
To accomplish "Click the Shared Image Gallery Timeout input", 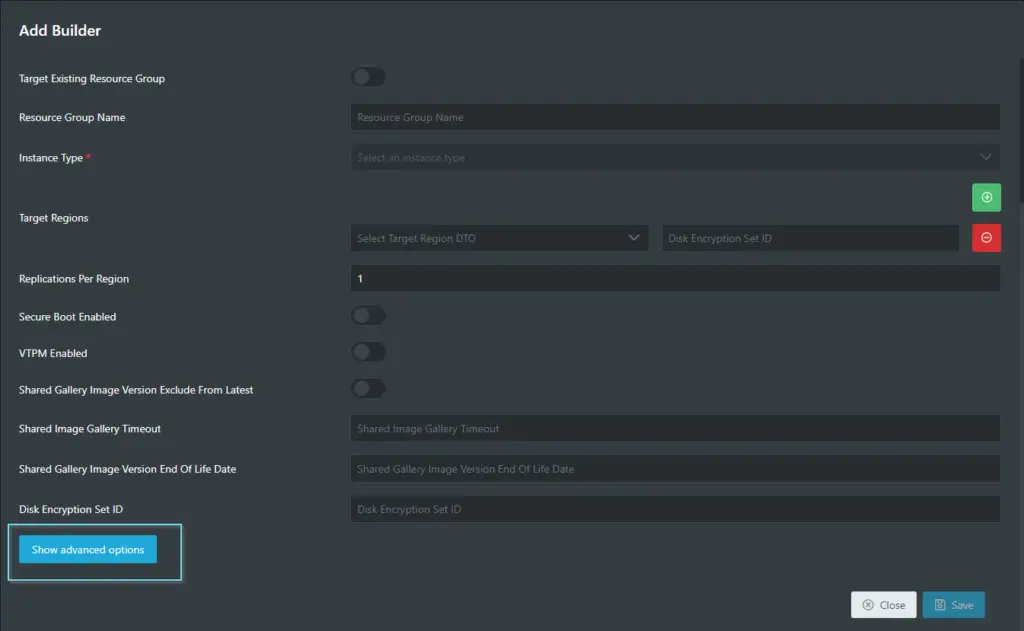I will click(x=675, y=429).
